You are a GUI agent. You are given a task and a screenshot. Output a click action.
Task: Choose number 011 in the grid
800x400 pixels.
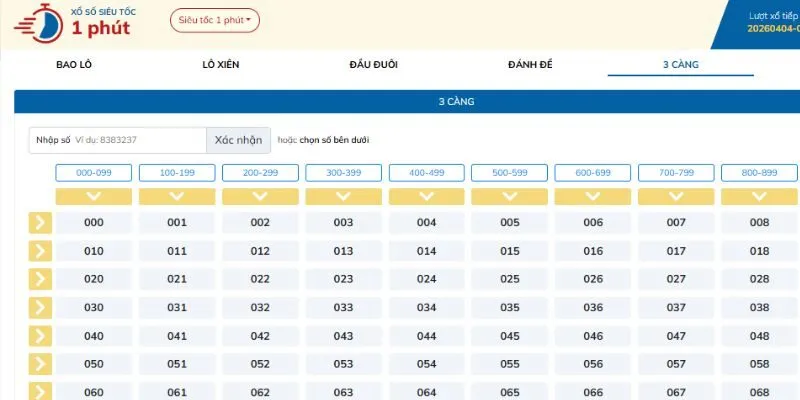click(x=177, y=251)
